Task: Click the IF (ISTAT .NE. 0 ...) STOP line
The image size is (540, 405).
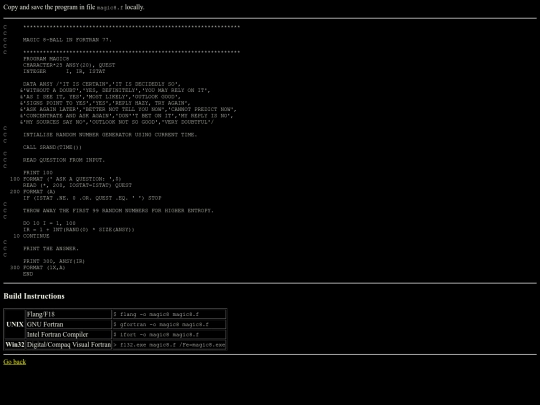Action: (x=92, y=198)
